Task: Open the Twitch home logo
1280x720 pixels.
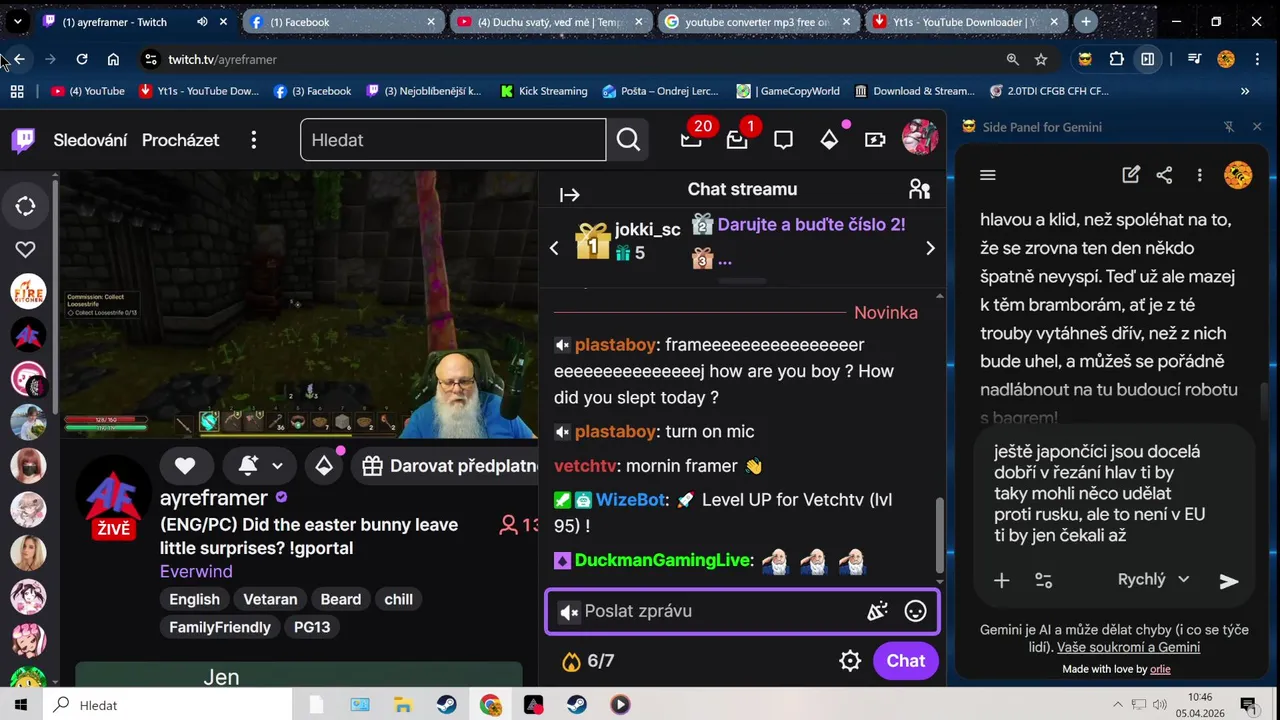Action: coord(23,140)
